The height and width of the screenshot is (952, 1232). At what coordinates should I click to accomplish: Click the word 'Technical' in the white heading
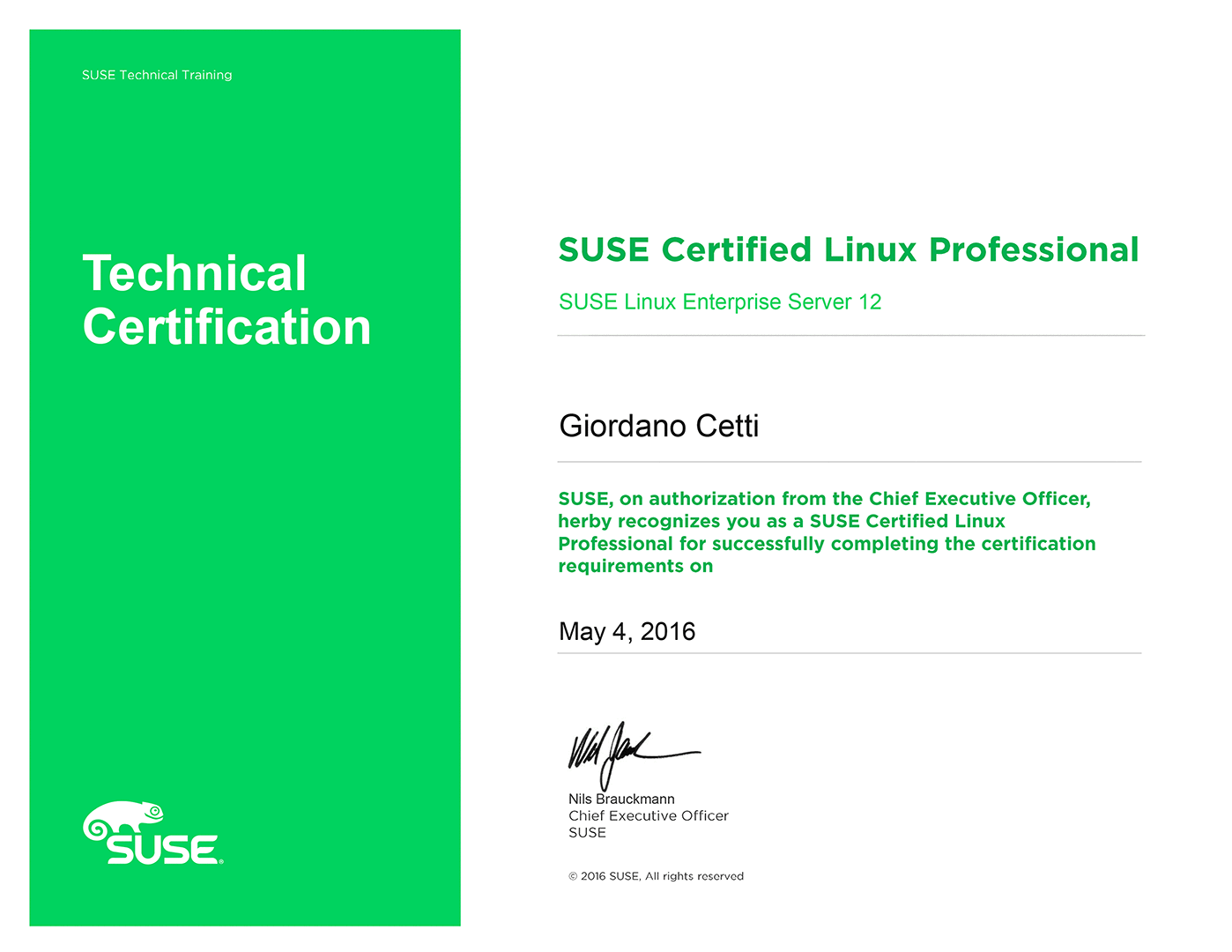click(195, 273)
